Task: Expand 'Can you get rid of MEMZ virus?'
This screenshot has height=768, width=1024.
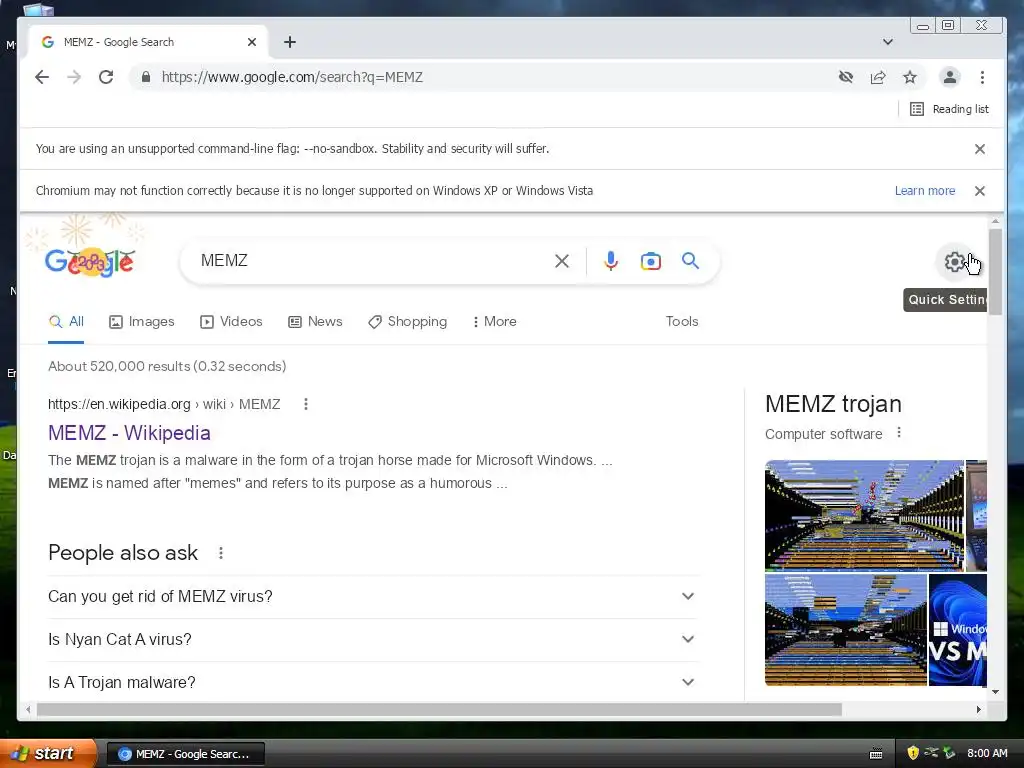Action: click(374, 596)
